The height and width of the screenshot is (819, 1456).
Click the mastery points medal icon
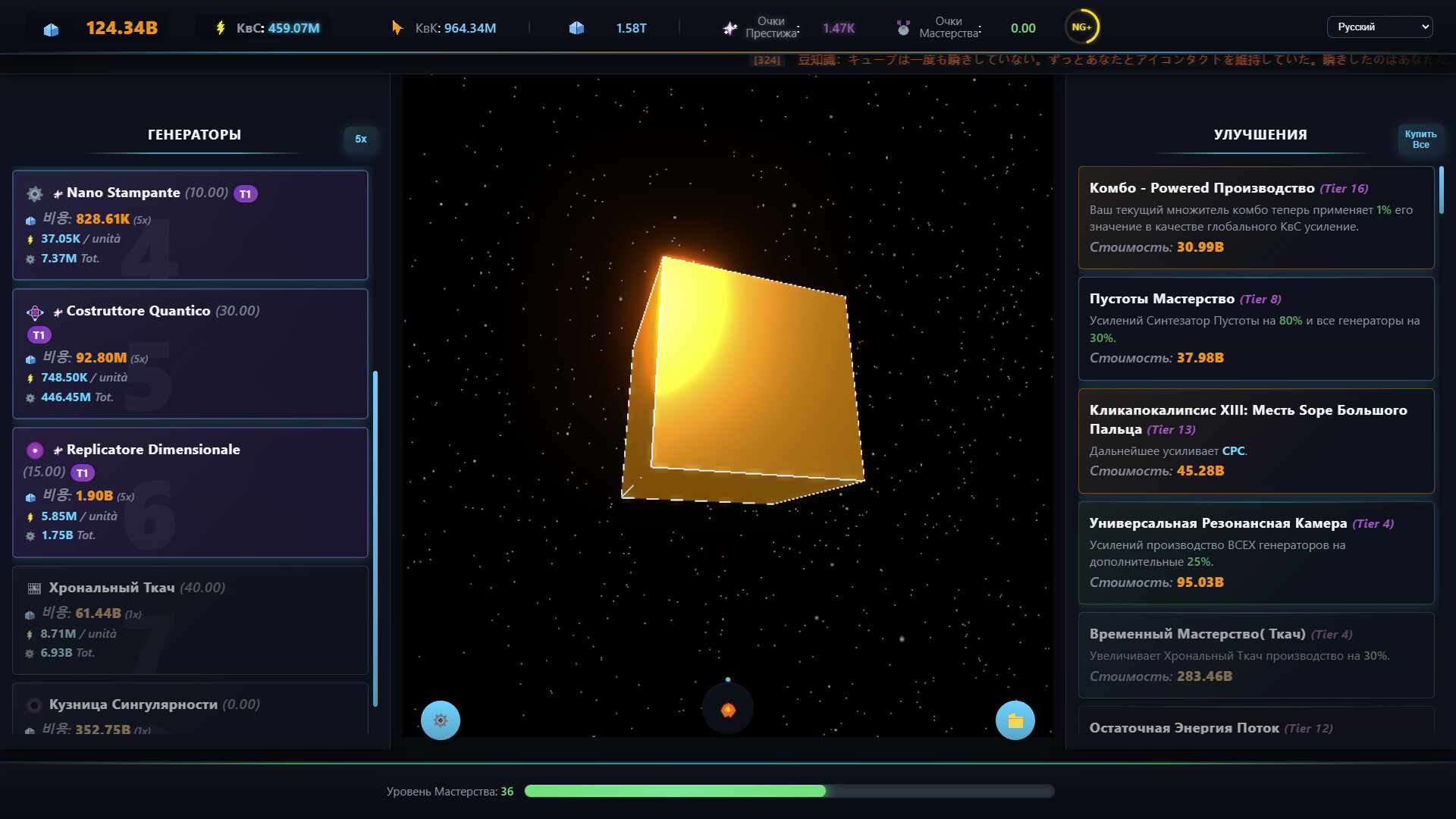tap(902, 28)
